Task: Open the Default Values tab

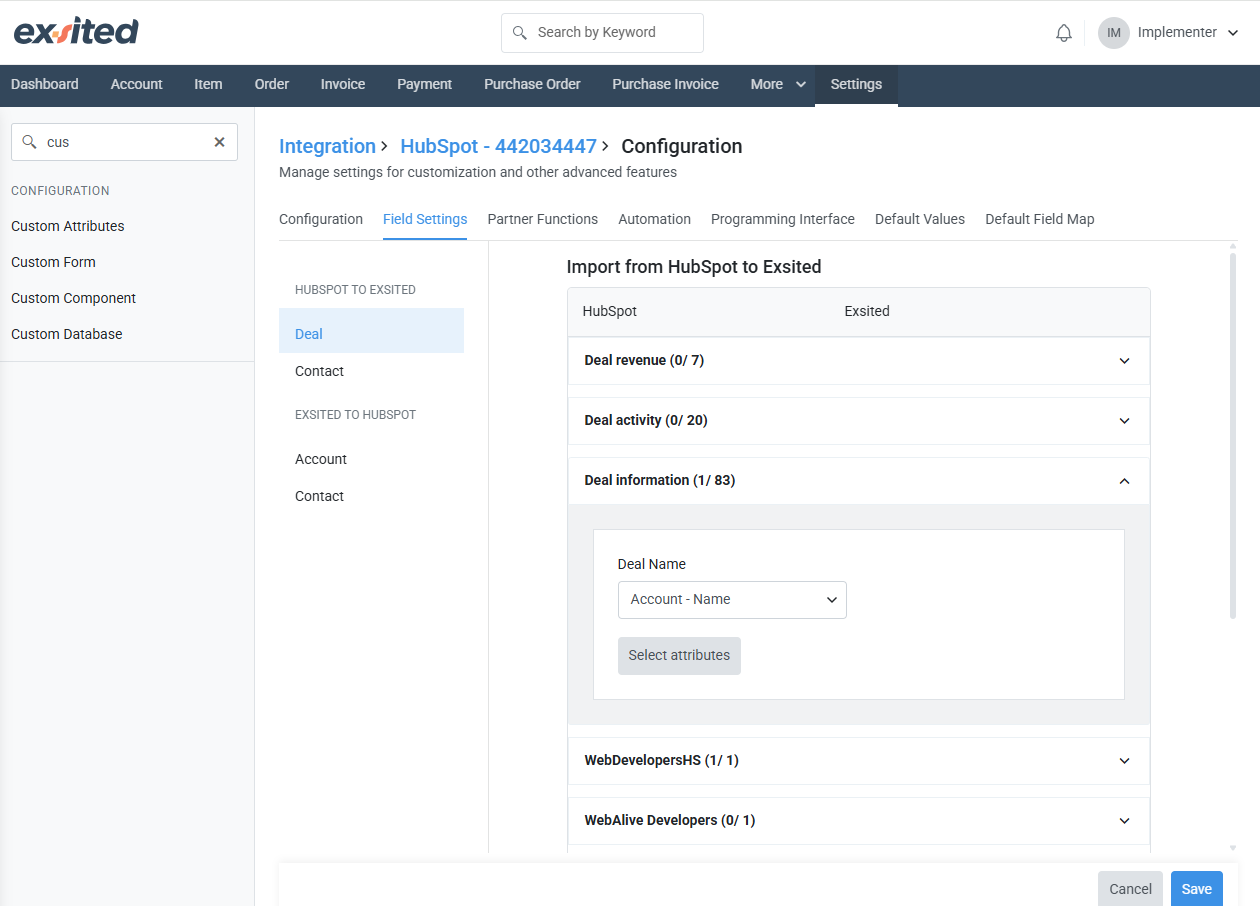Action: (x=920, y=219)
